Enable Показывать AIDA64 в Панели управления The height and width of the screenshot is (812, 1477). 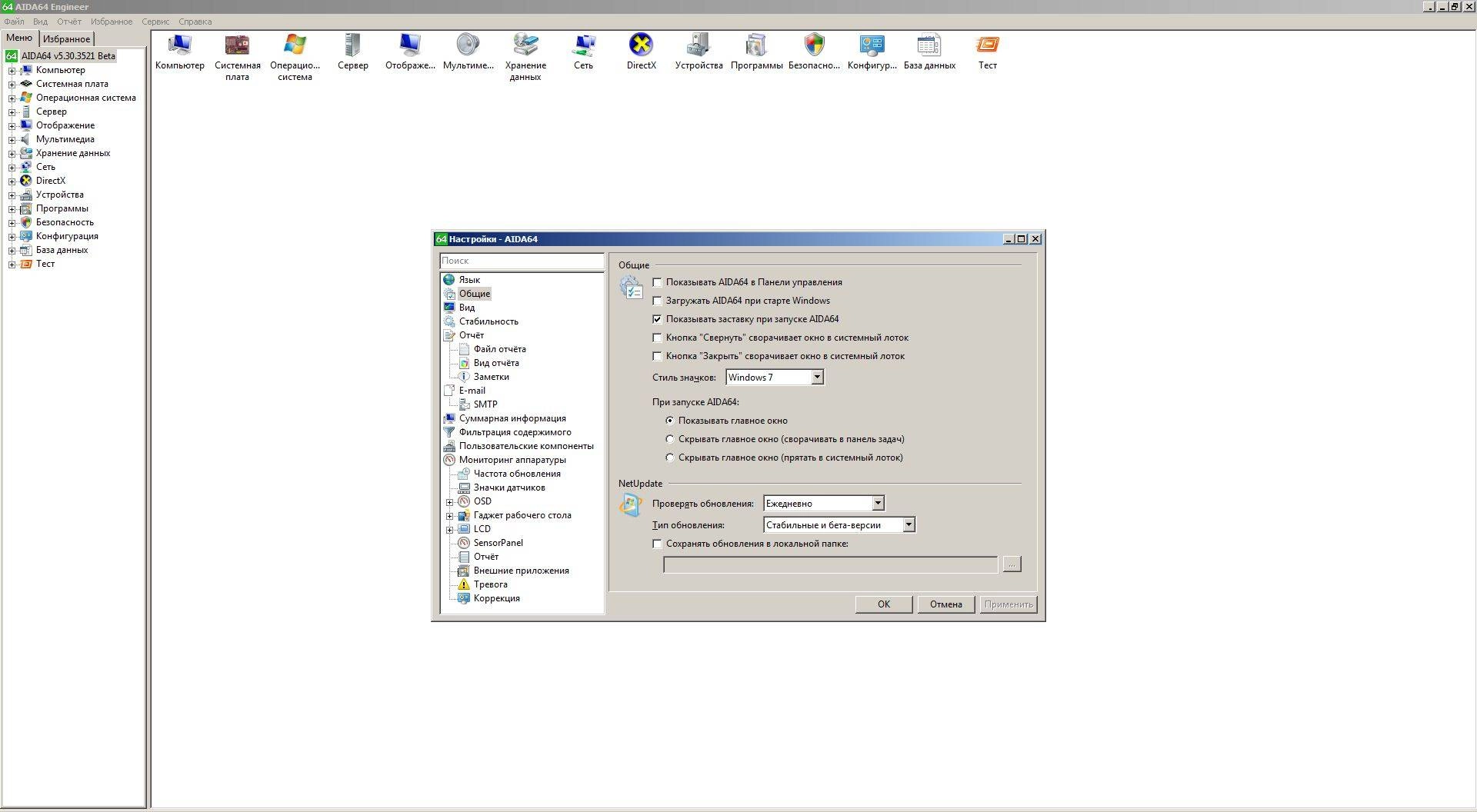tap(657, 282)
